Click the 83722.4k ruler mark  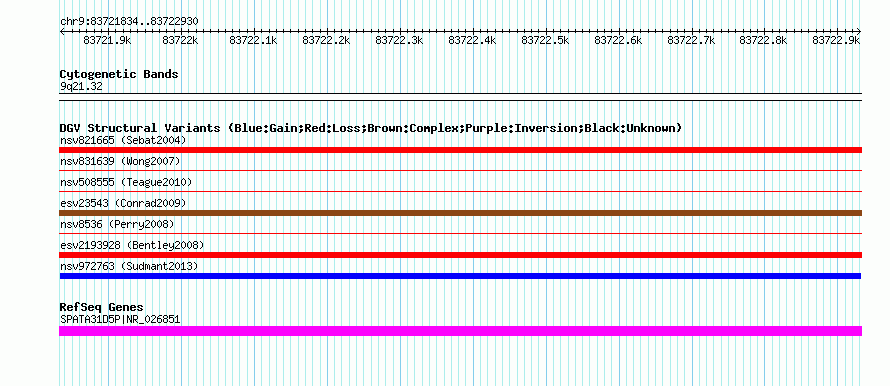point(472,40)
